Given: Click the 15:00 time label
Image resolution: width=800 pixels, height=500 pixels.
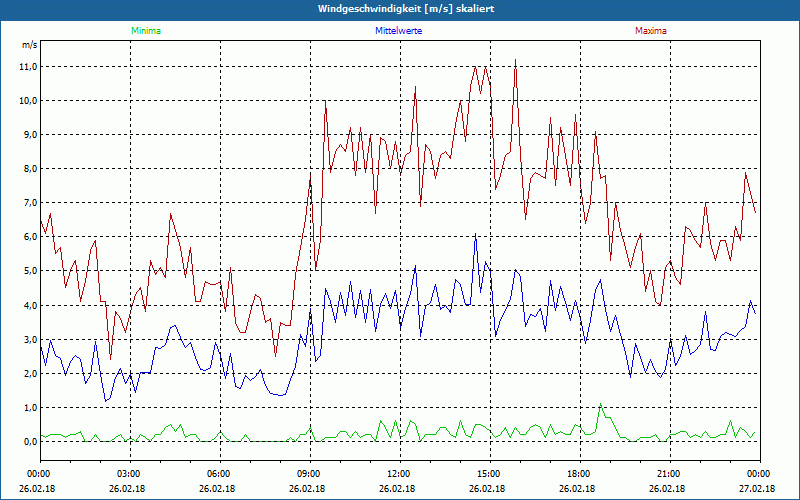Looking at the screenshot, I should pos(488,474).
